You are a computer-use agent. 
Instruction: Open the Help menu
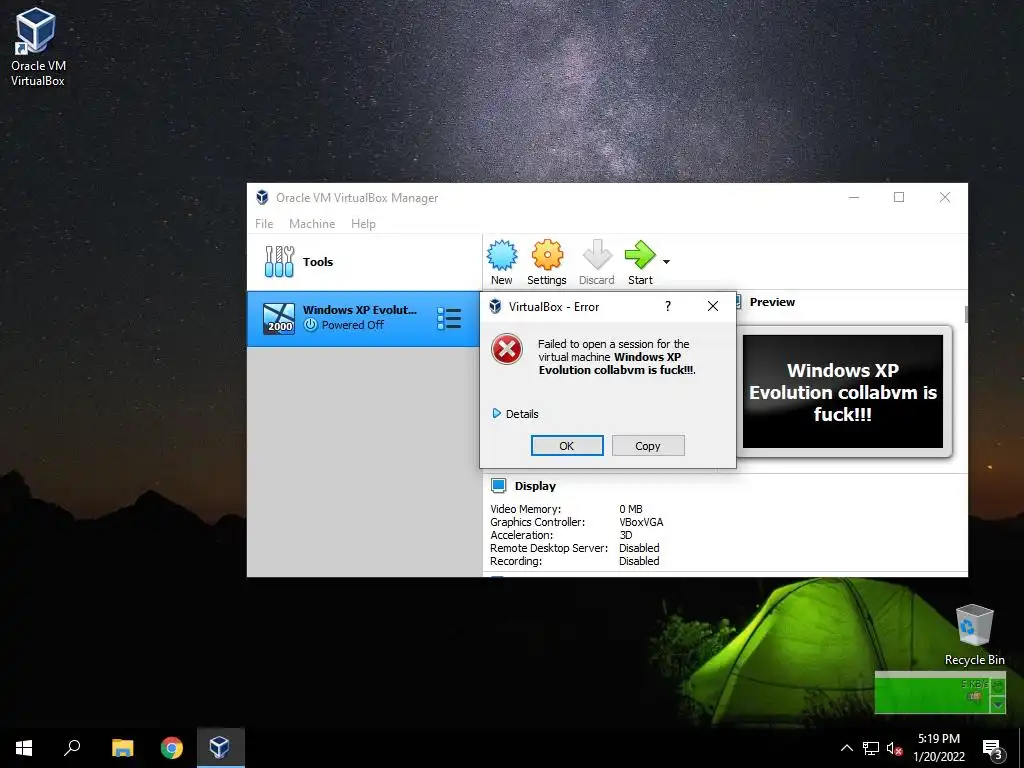pyautogui.click(x=363, y=223)
